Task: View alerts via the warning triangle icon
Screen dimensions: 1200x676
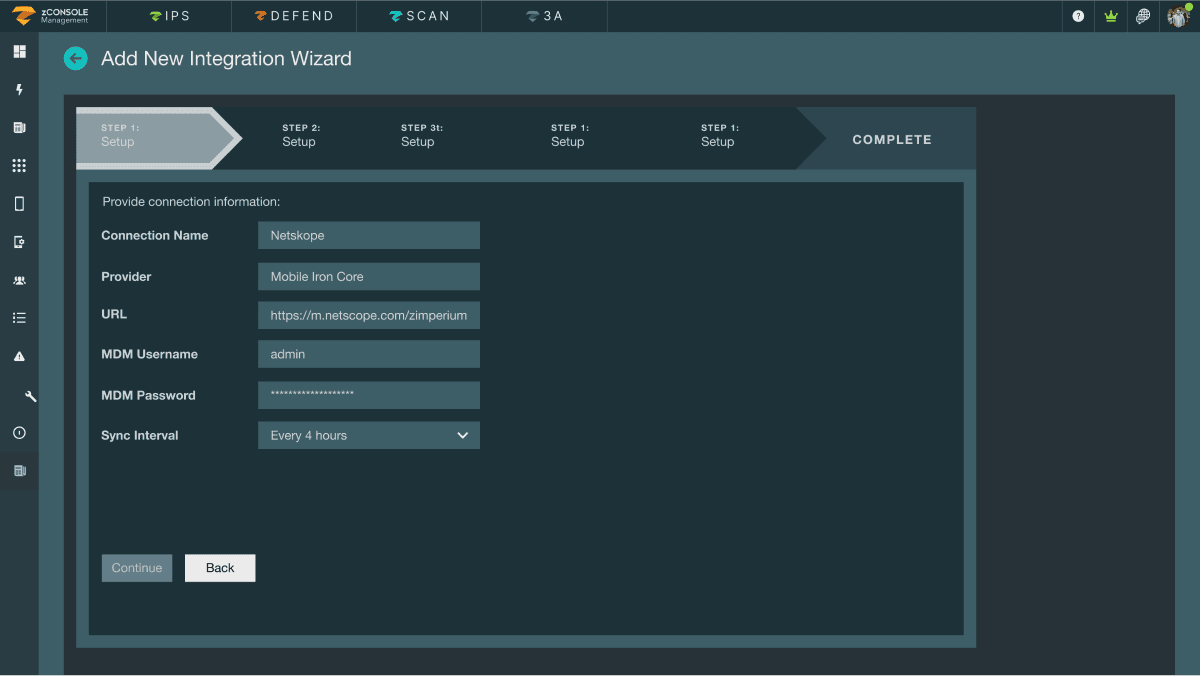Action: coord(18,356)
